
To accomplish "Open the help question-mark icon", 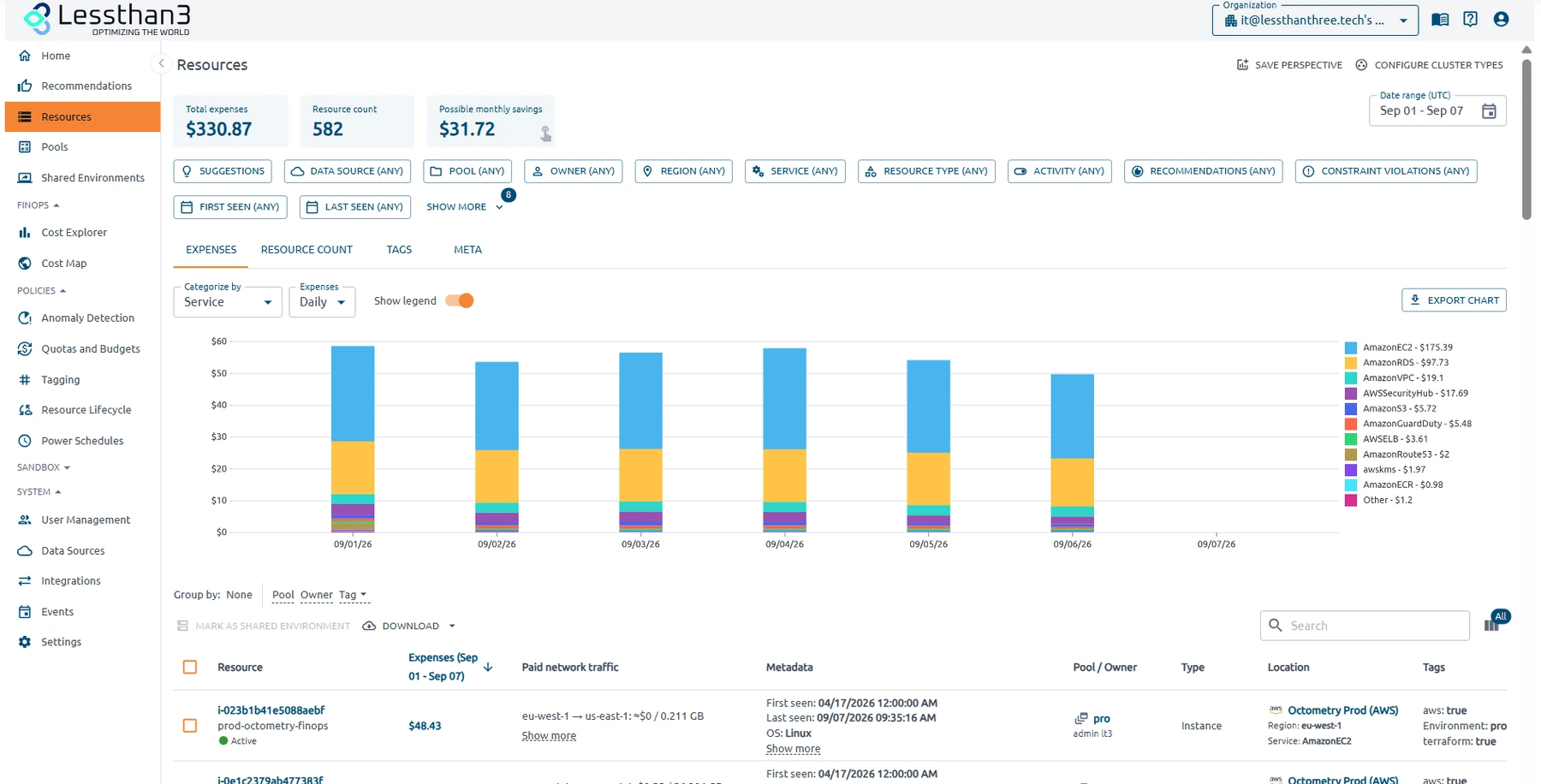I will point(1470,20).
